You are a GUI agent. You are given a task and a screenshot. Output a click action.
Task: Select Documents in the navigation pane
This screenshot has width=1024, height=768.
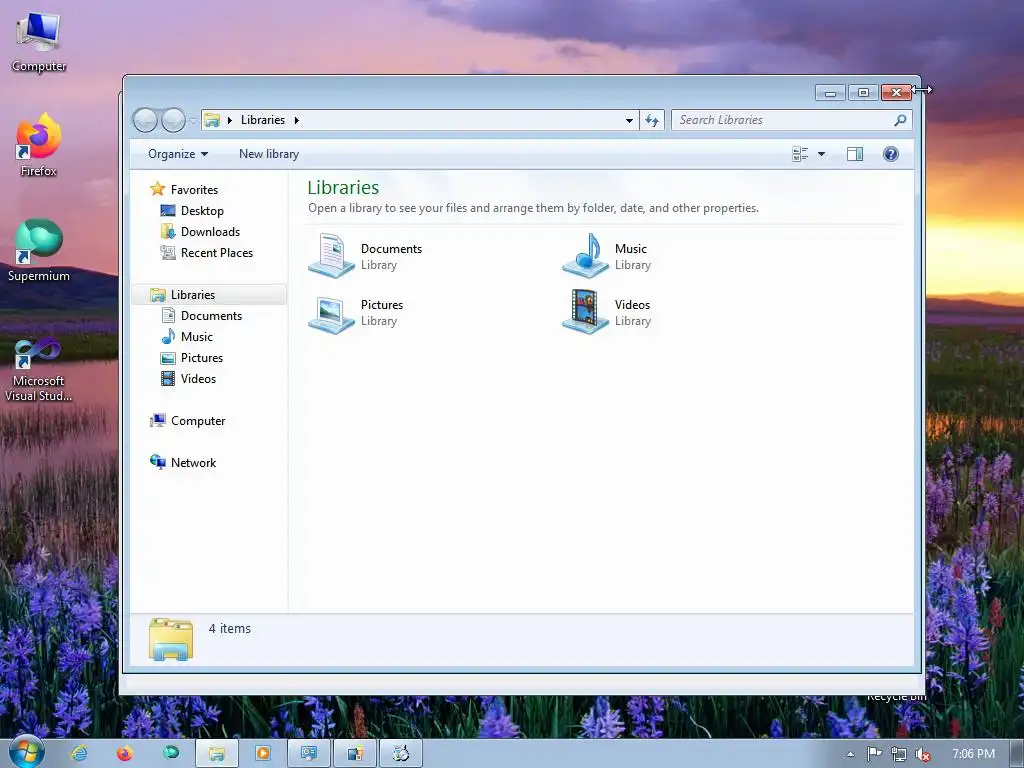(x=211, y=315)
